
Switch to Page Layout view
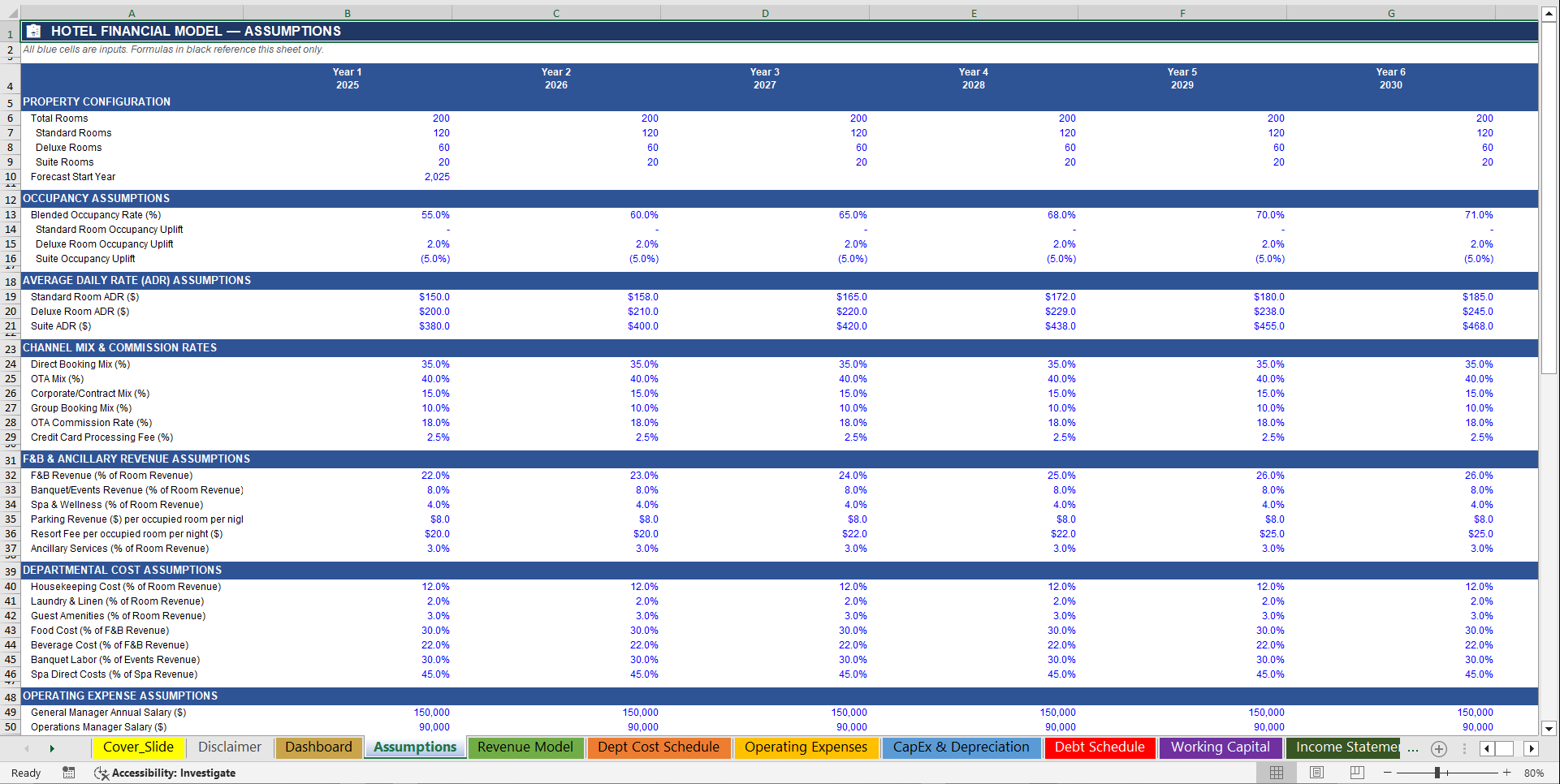pyautogui.click(x=1316, y=773)
